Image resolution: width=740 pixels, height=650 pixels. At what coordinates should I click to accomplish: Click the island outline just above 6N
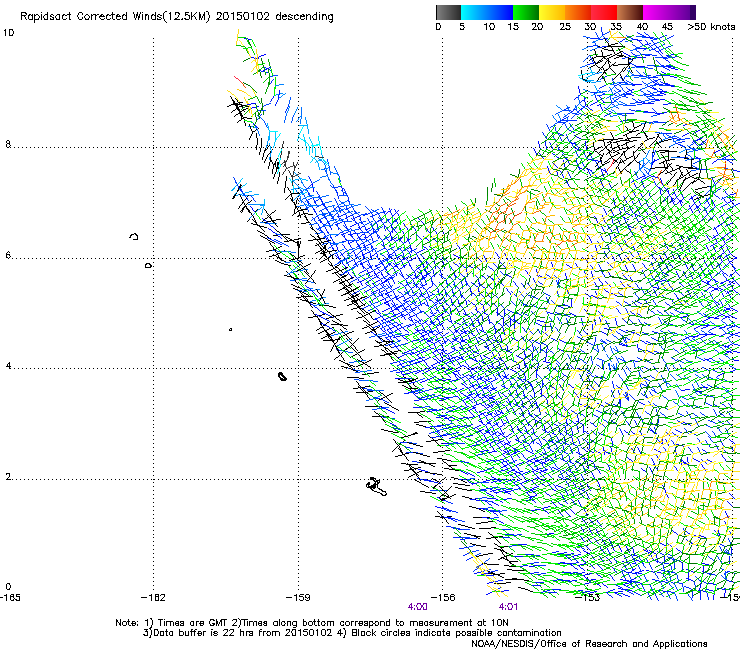click(x=134, y=236)
